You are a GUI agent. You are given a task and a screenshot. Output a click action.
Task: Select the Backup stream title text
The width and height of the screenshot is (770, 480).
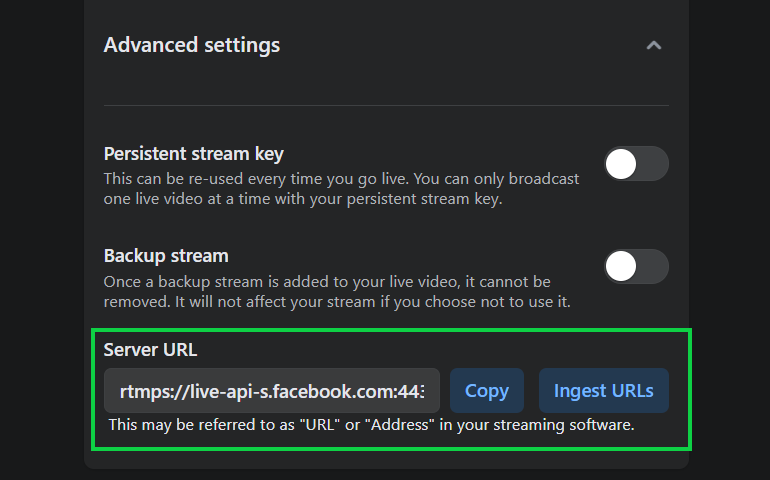[x=166, y=256]
